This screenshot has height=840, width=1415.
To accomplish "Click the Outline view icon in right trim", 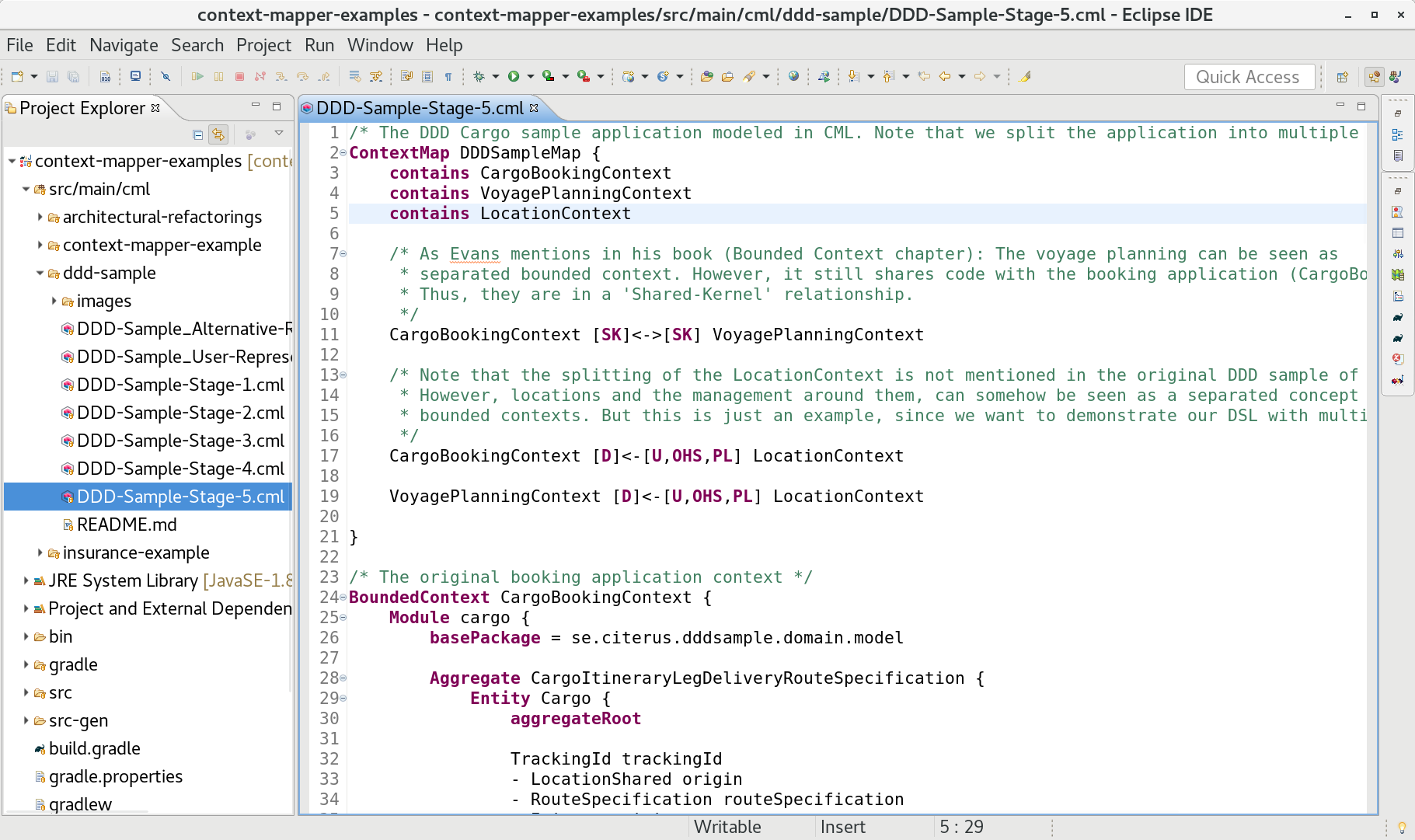I will tap(1398, 134).
